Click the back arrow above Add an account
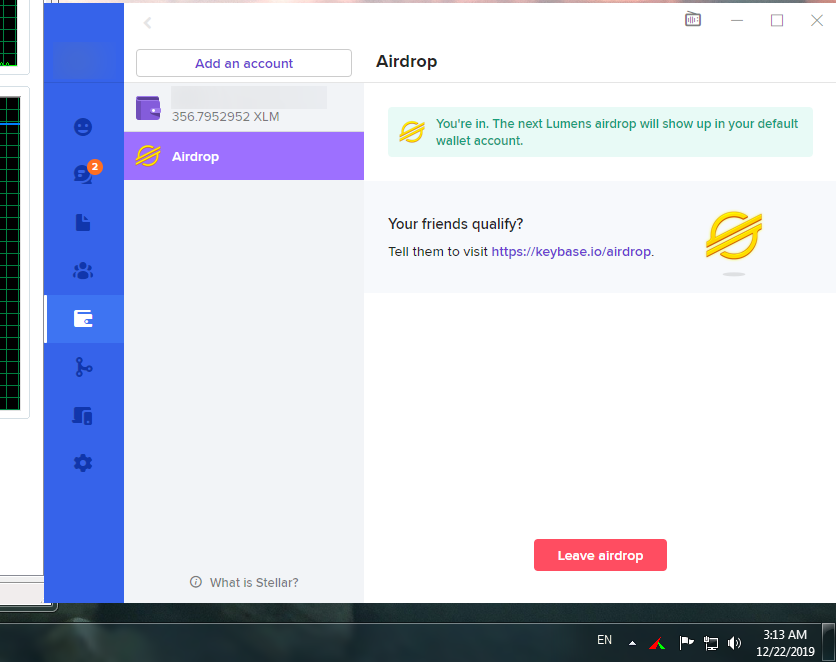The image size is (836, 662). pos(148,22)
